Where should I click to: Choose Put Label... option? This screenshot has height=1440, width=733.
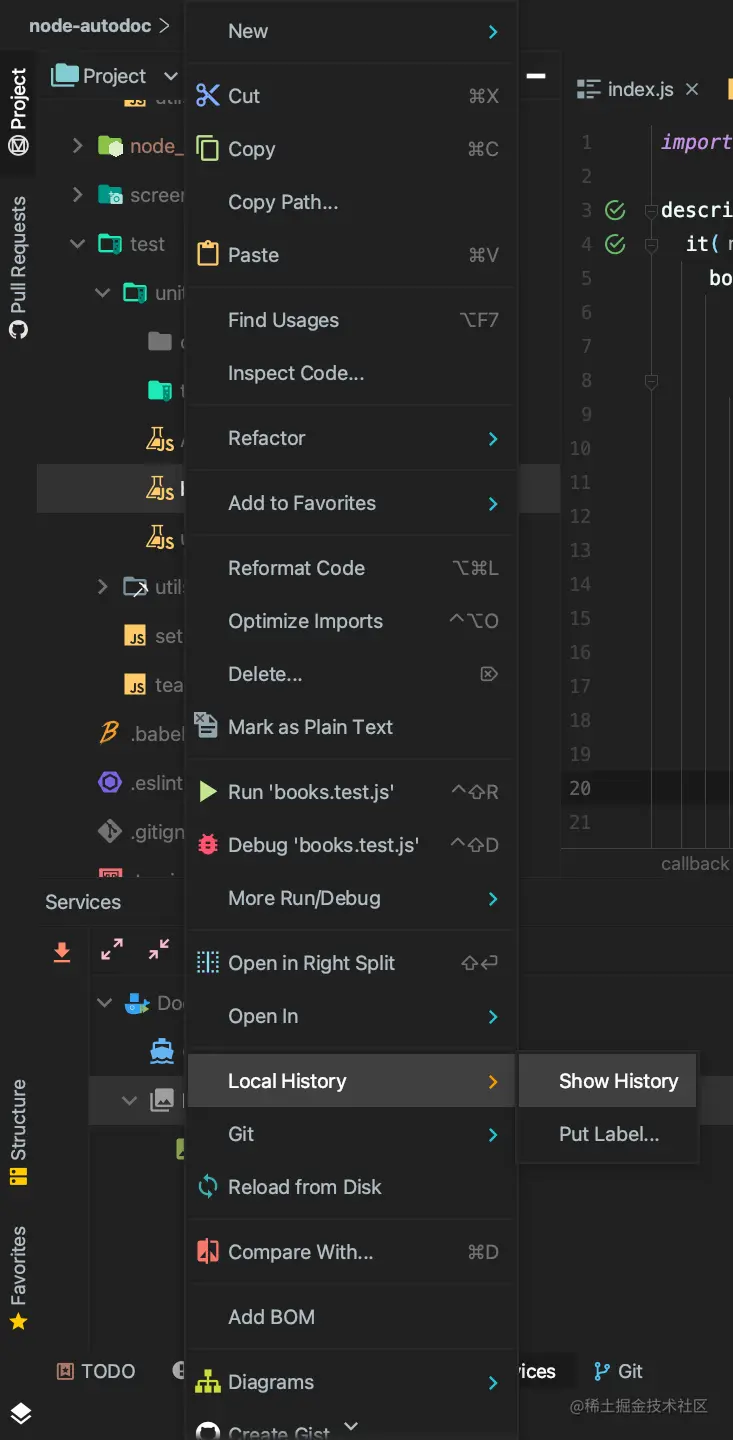[x=609, y=1134]
